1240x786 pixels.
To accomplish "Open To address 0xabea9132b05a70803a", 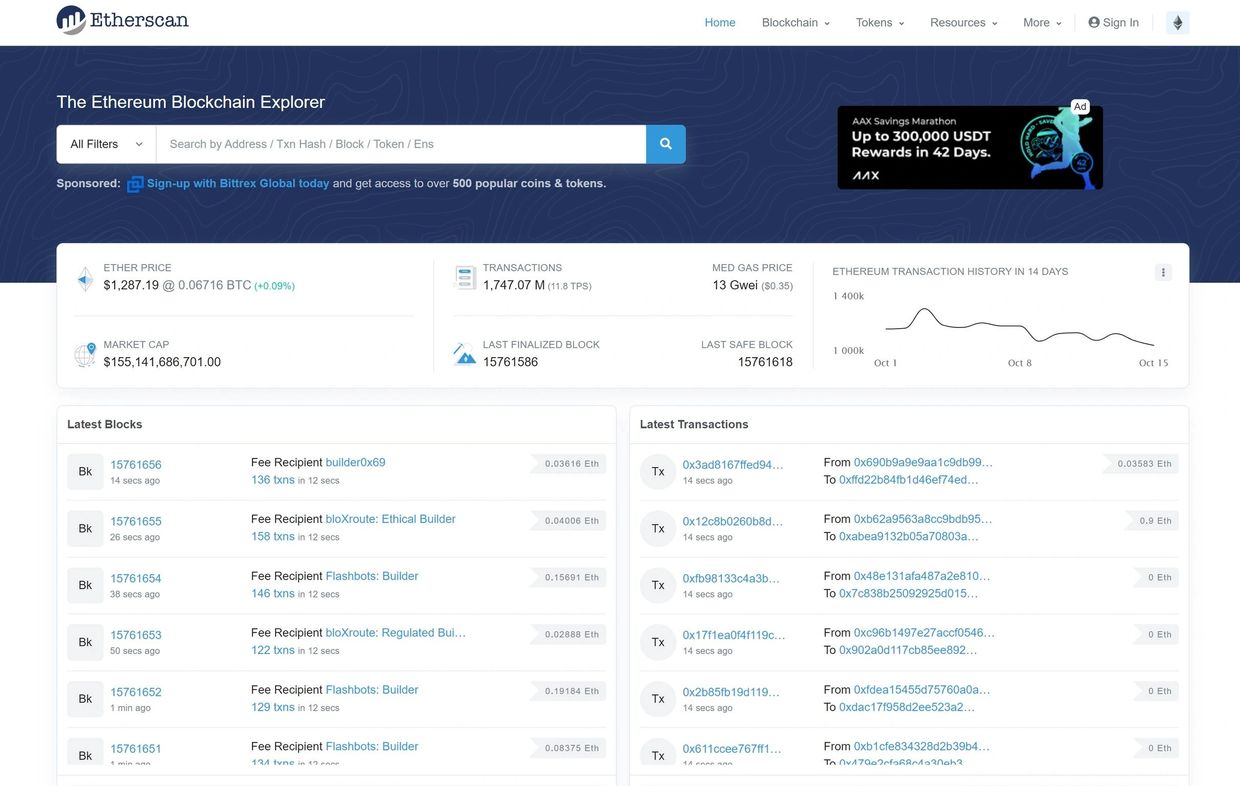I will pos(909,537).
